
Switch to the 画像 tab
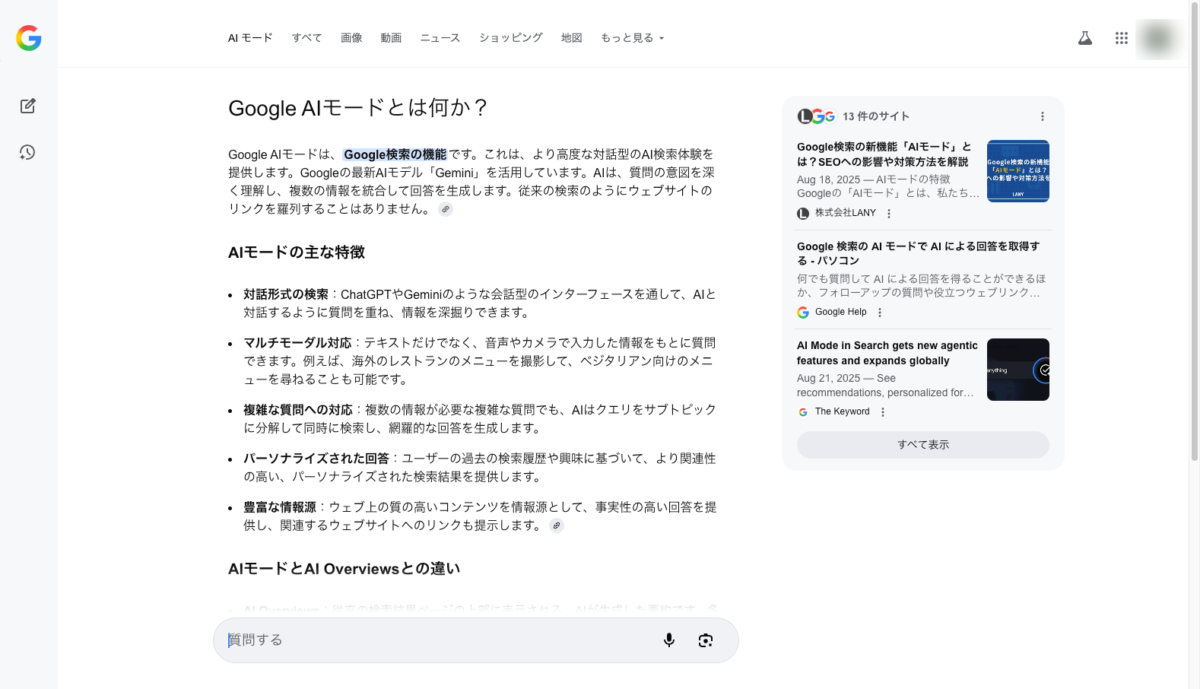(x=351, y=38)
